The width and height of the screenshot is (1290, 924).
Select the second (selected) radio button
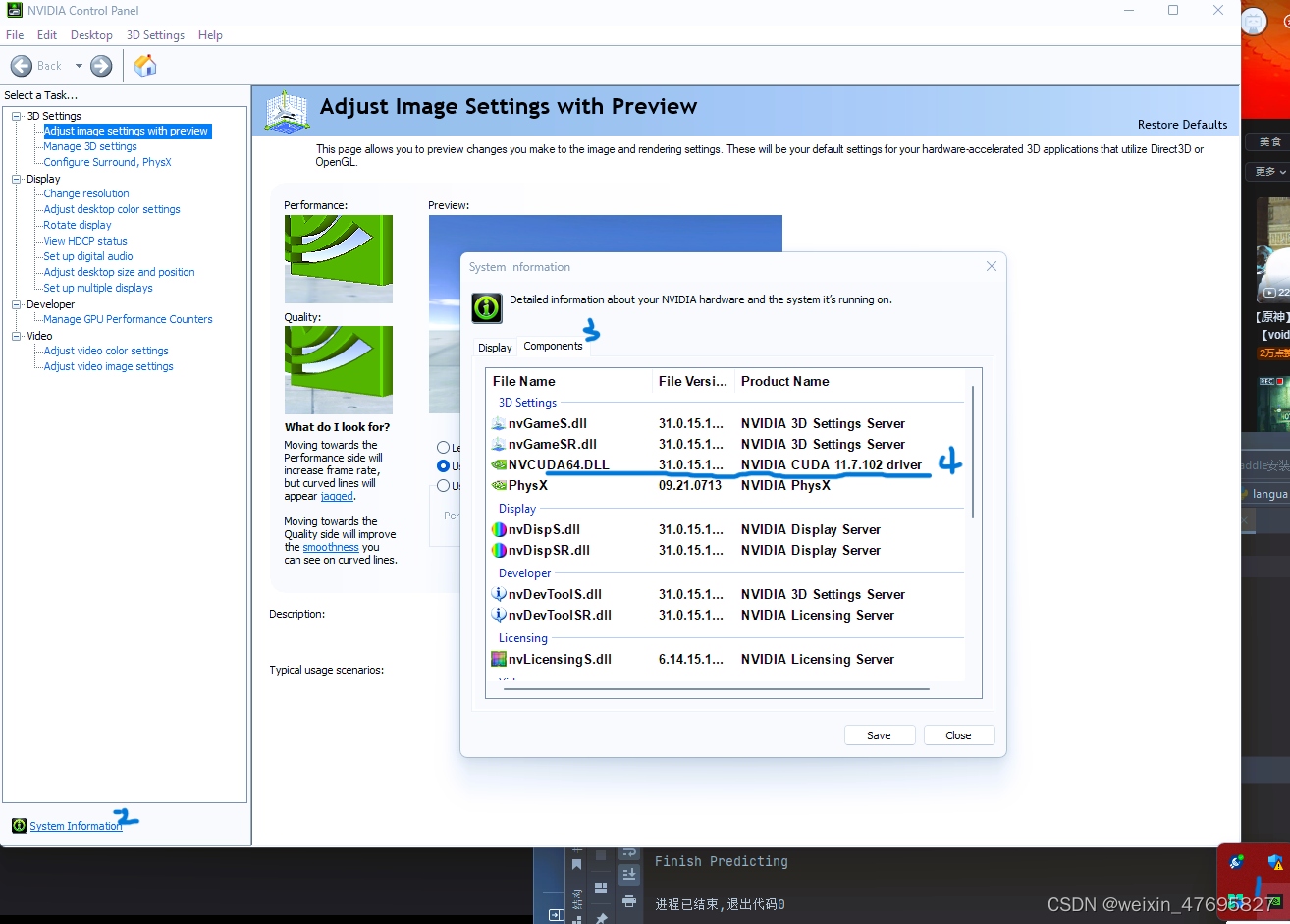coord(443,466)
